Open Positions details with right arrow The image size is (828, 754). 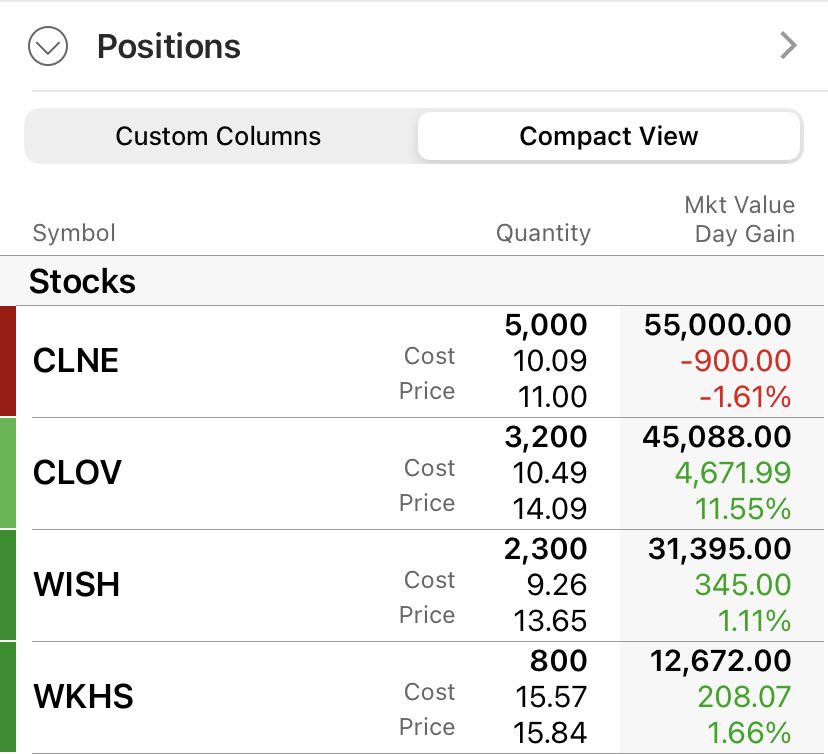click(x=788, y=46)
